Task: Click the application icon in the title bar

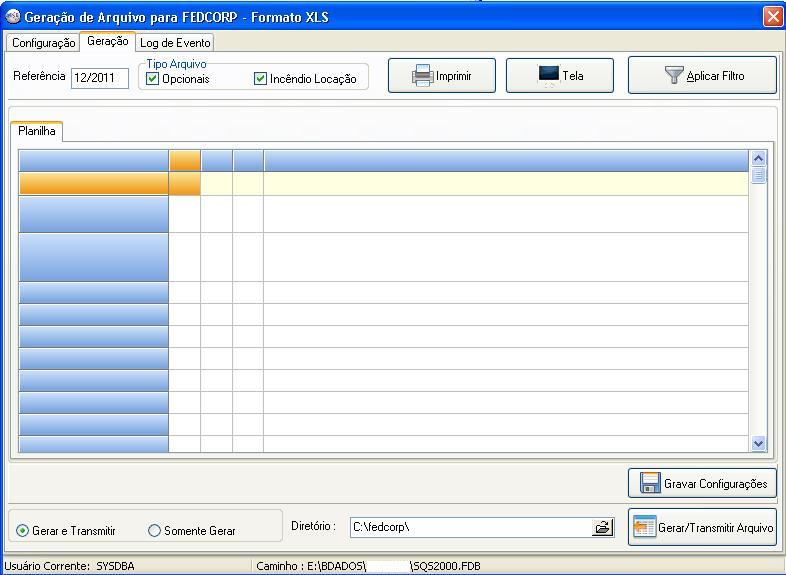Action: click(12, 17)
